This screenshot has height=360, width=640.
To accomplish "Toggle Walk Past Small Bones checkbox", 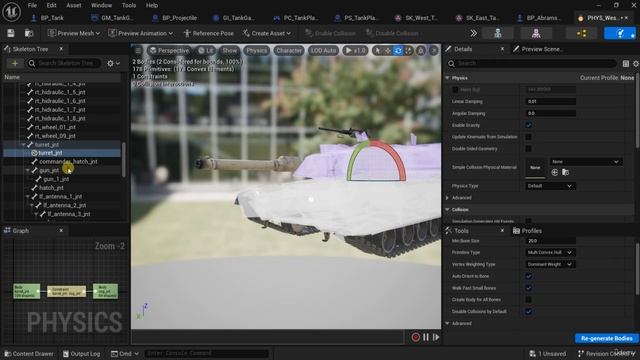I will (529, 288).
